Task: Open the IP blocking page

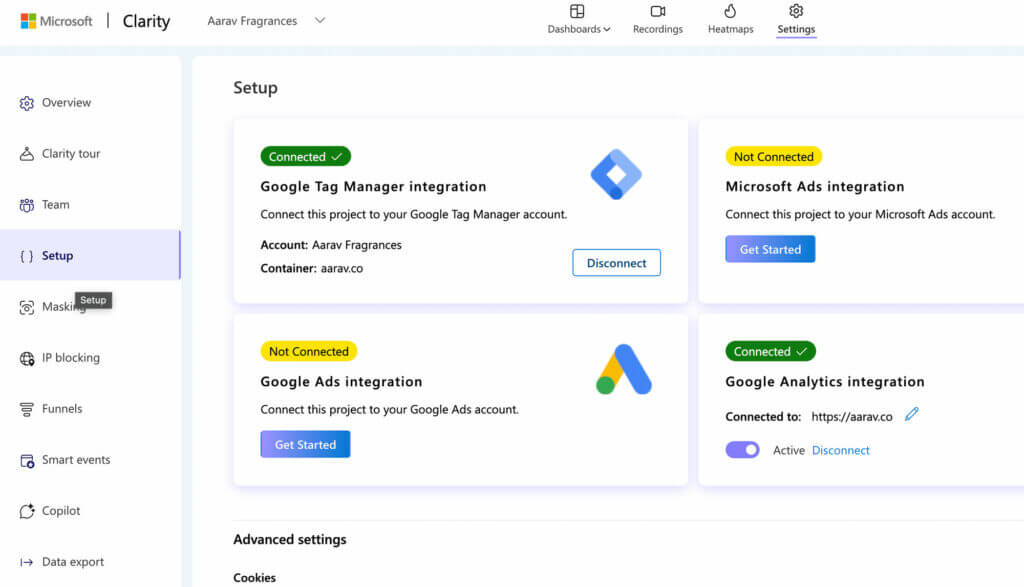Action: [x=69, y=357]
